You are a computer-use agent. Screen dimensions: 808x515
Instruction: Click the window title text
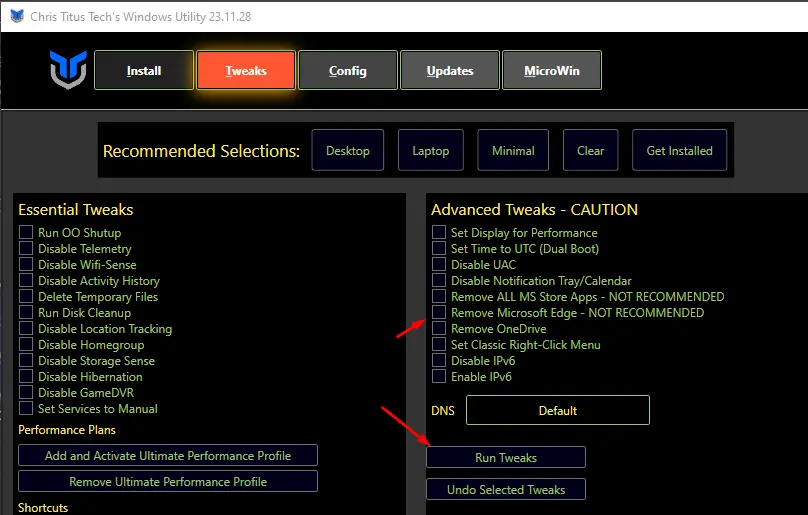[141, 16]
